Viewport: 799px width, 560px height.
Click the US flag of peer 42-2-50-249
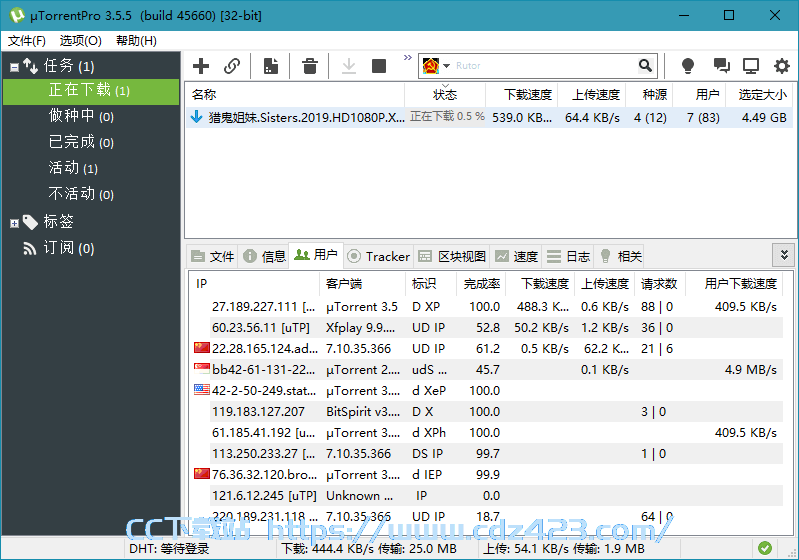[x=202, y=390]
